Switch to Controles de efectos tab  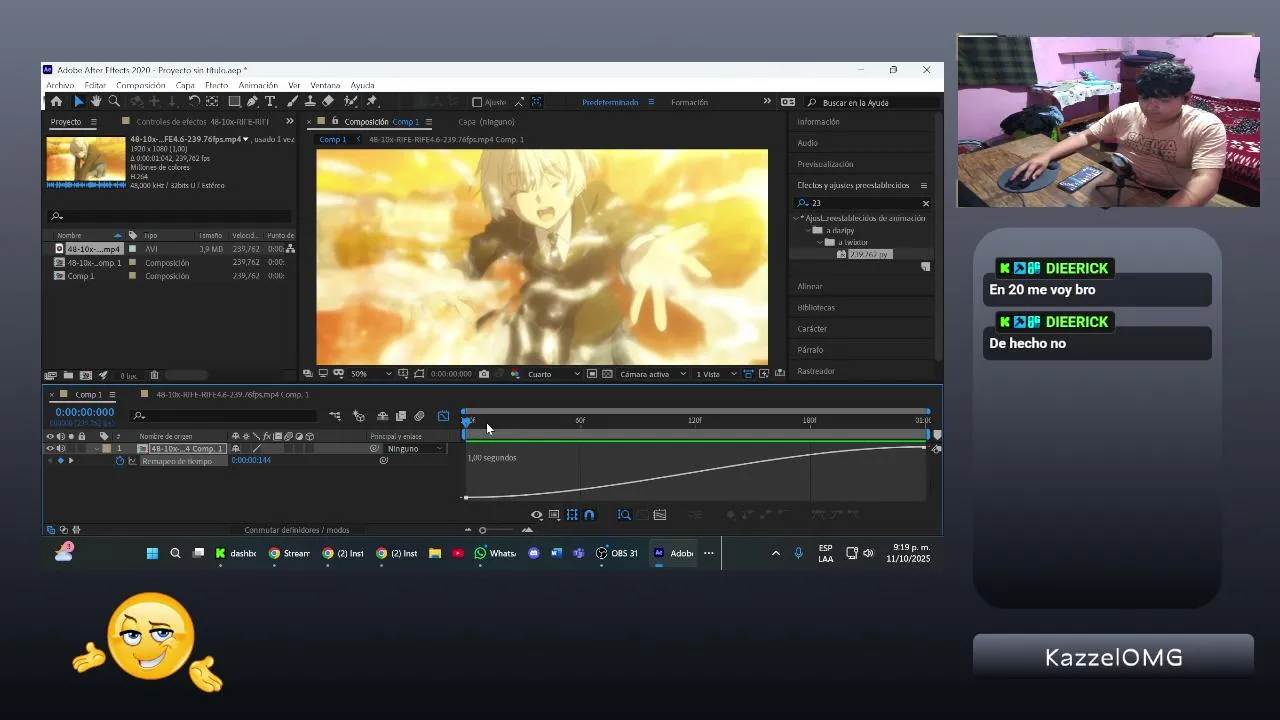pos(202,122)
